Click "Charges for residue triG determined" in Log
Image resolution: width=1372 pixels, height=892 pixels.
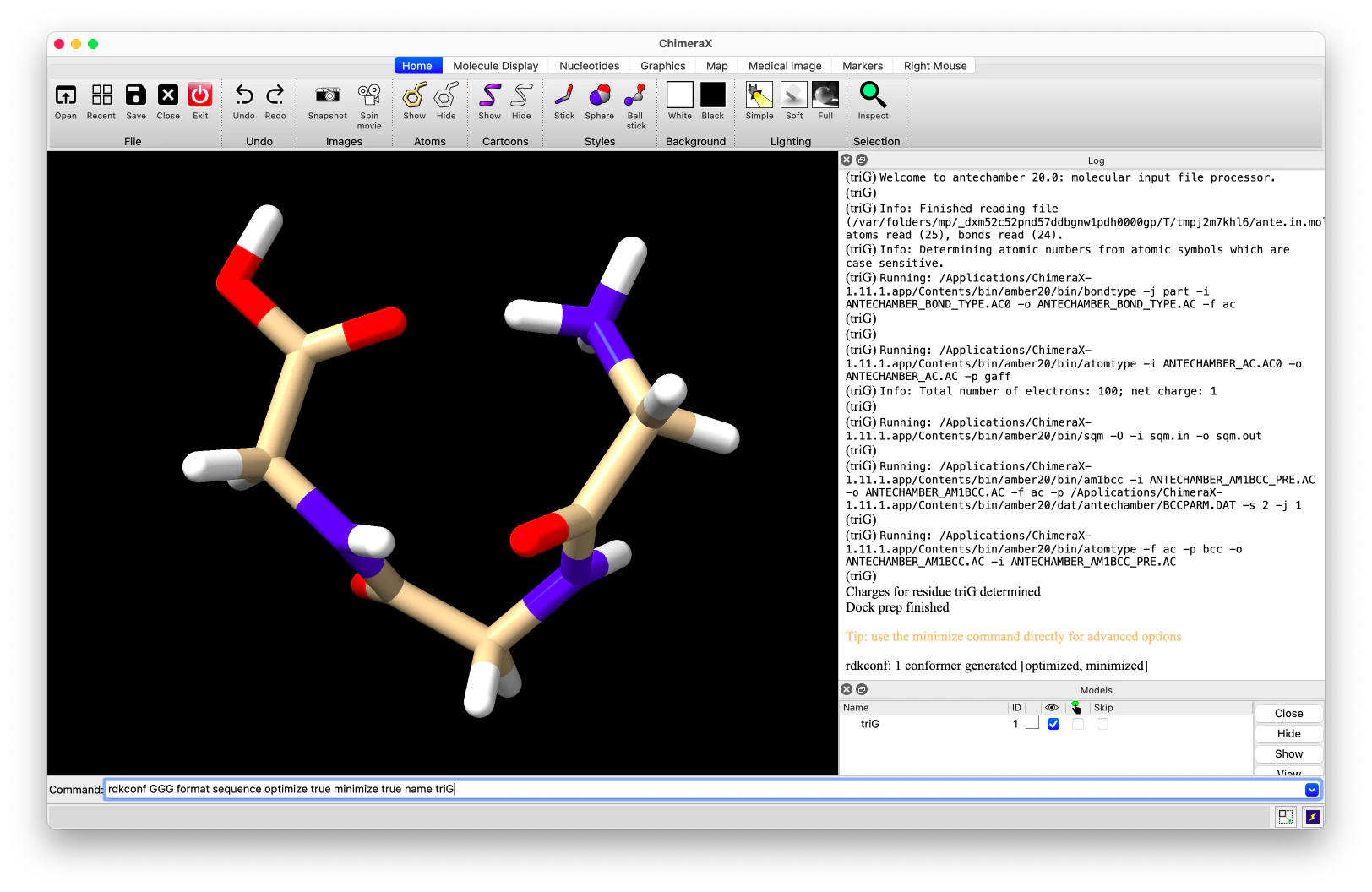coord(943,592)
